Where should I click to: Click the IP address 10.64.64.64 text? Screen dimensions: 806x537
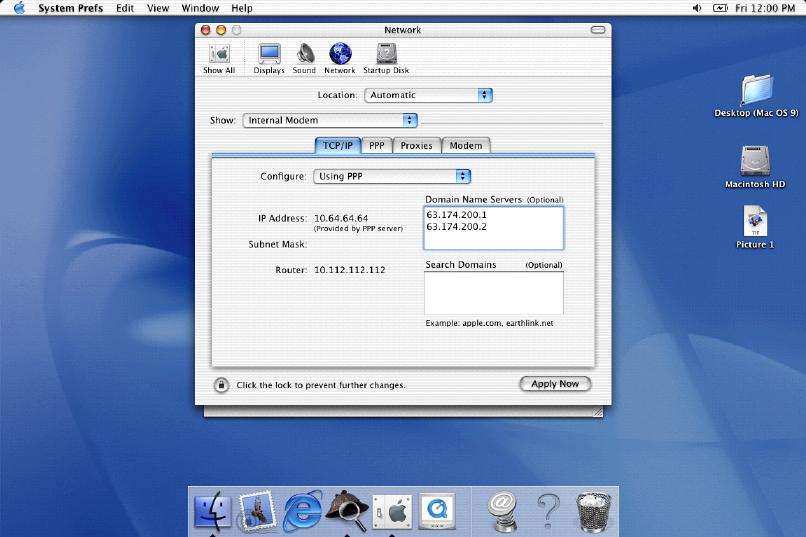(x=341, y=218)
